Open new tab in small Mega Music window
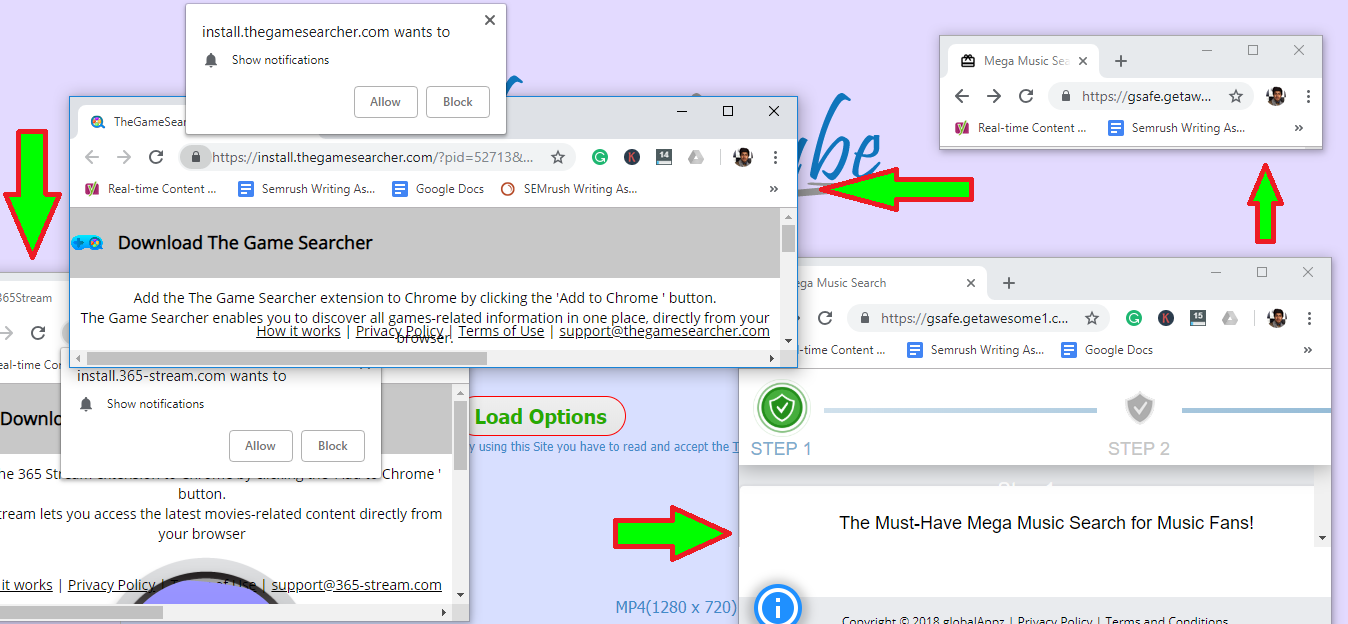The width and height of the screenshot is (1348, 624). pyautogui.click(x=1120, y=61)
